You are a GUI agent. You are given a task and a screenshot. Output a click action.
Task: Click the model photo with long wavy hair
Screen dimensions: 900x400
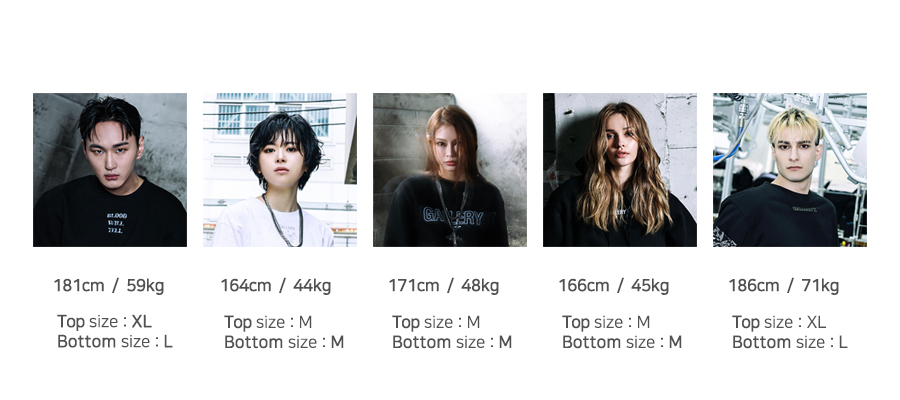tap(620, 170)
